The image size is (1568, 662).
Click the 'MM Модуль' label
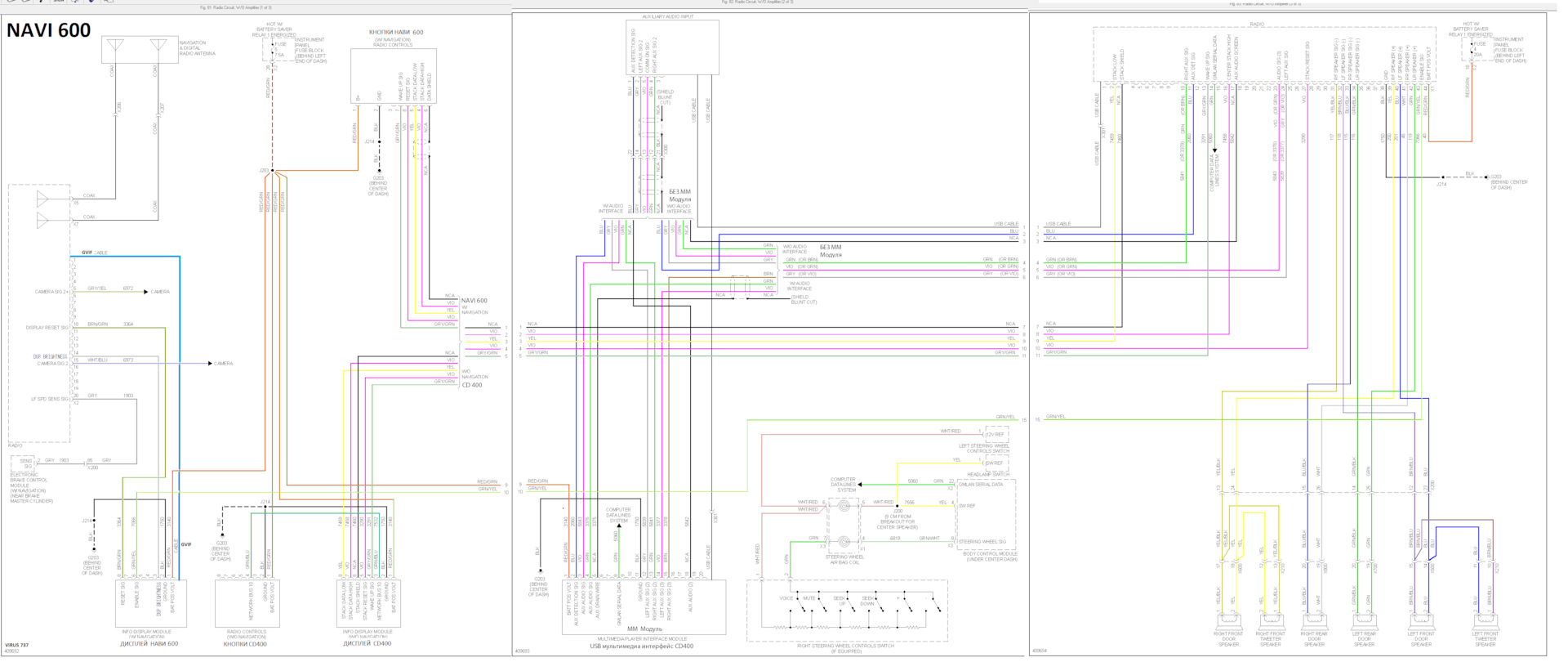pyautogui.click(x=644, y=629)
